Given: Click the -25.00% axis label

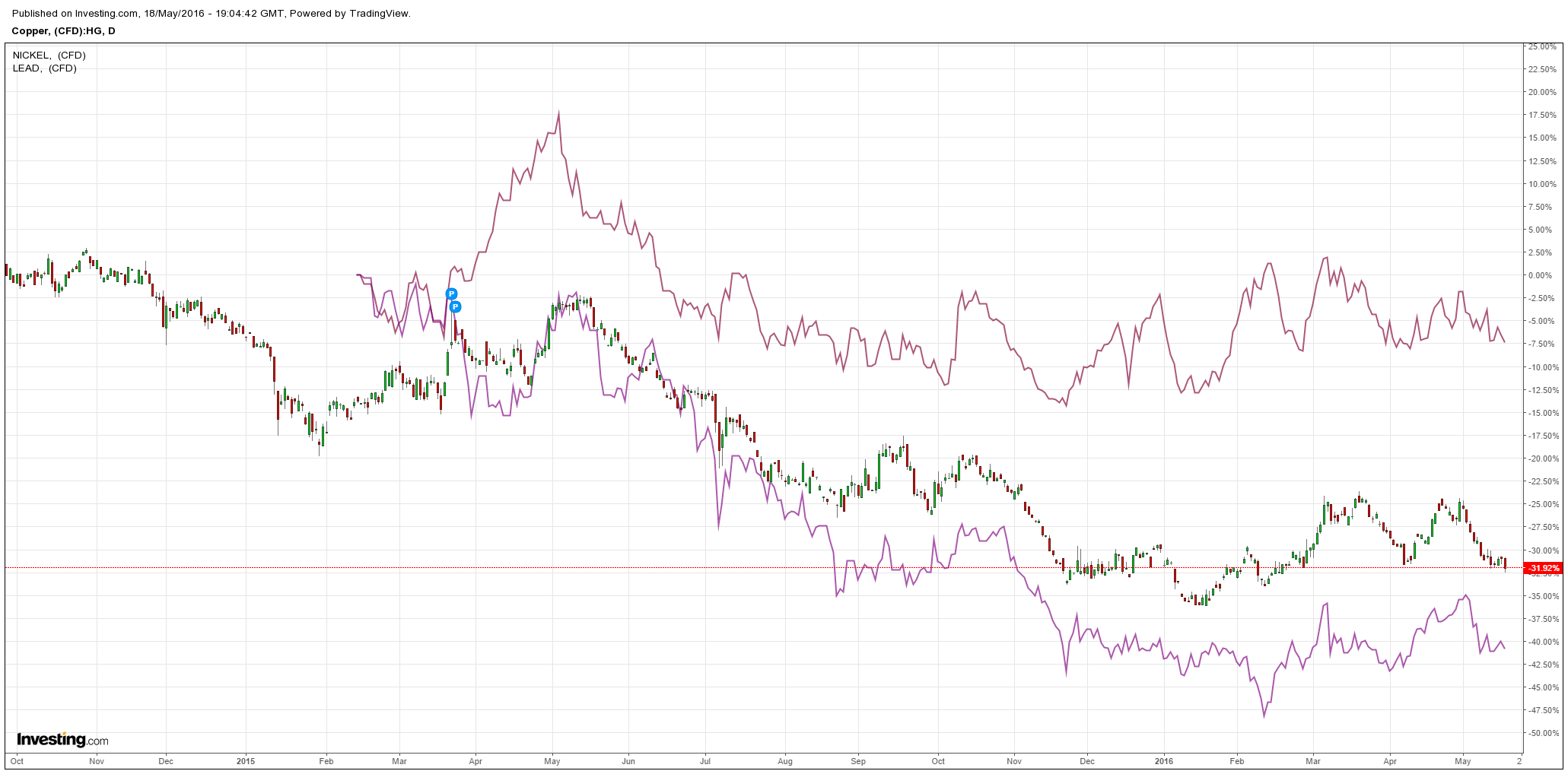Looking at the screenshot, I should (1542, 505).
